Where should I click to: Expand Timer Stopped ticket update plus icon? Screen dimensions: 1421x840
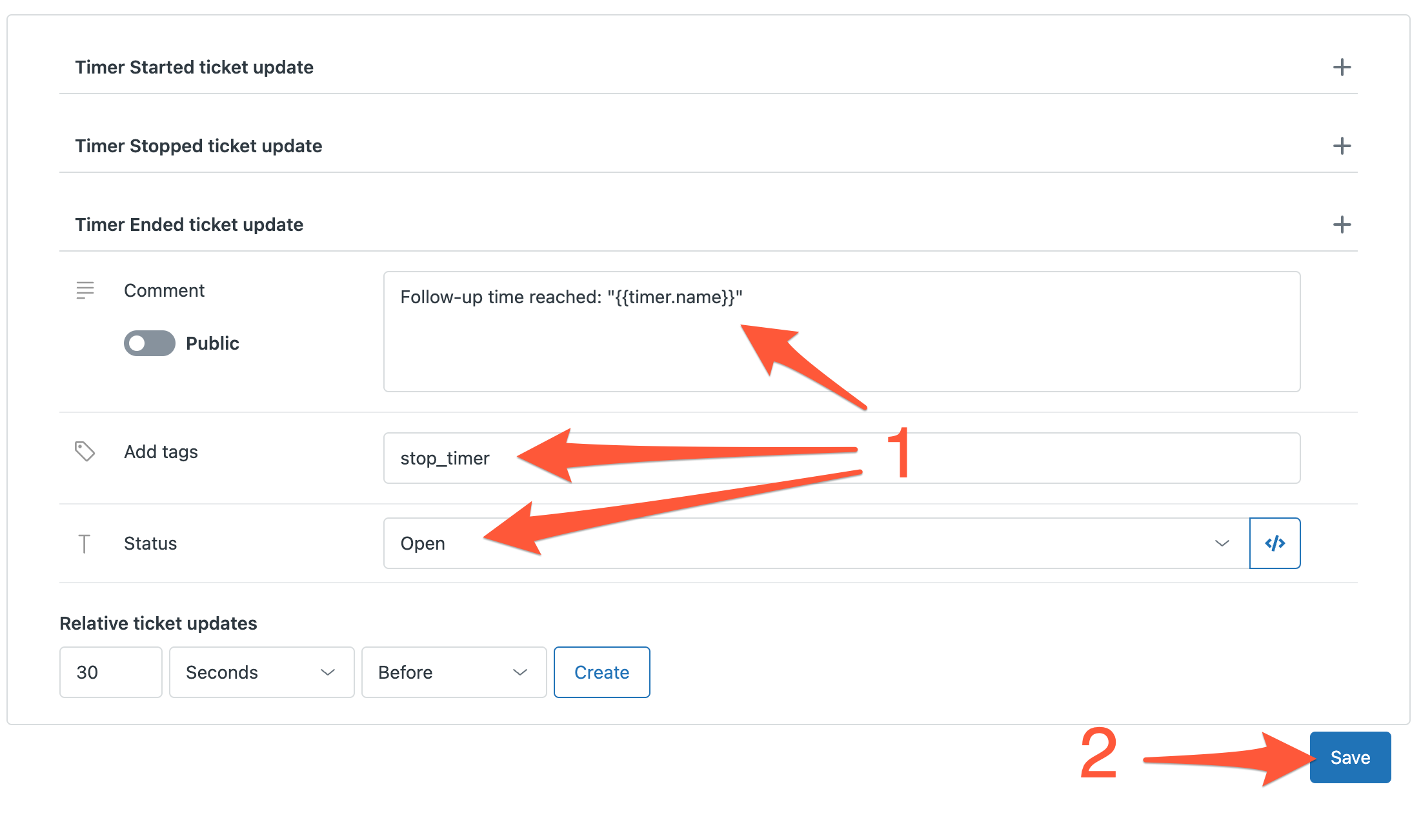pyautogui.click(x=1342, y=146)
